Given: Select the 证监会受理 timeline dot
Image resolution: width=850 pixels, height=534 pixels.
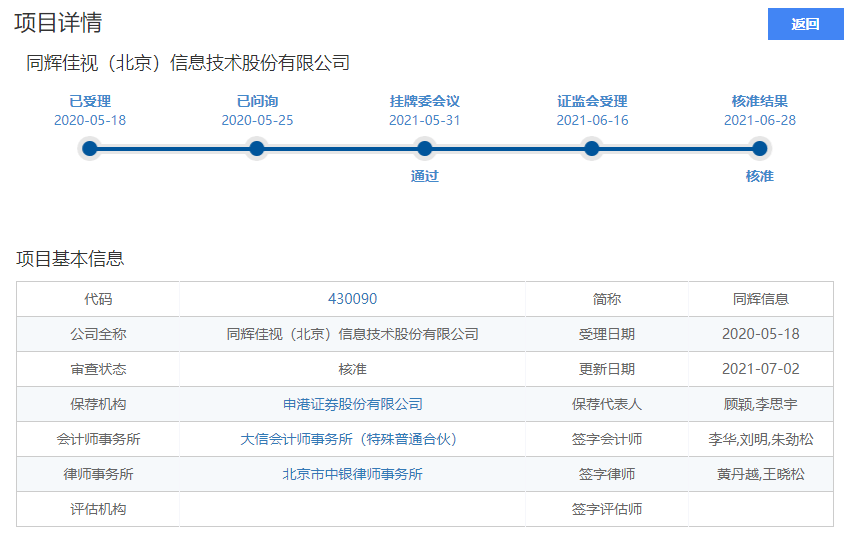Looking at the screenshot, I should tap(592, 148).
